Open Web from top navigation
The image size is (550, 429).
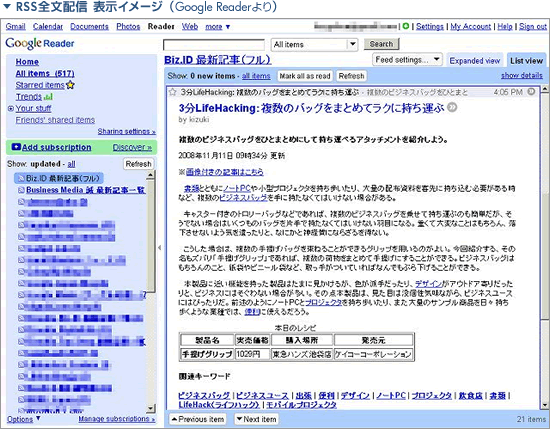pos(190,27)
